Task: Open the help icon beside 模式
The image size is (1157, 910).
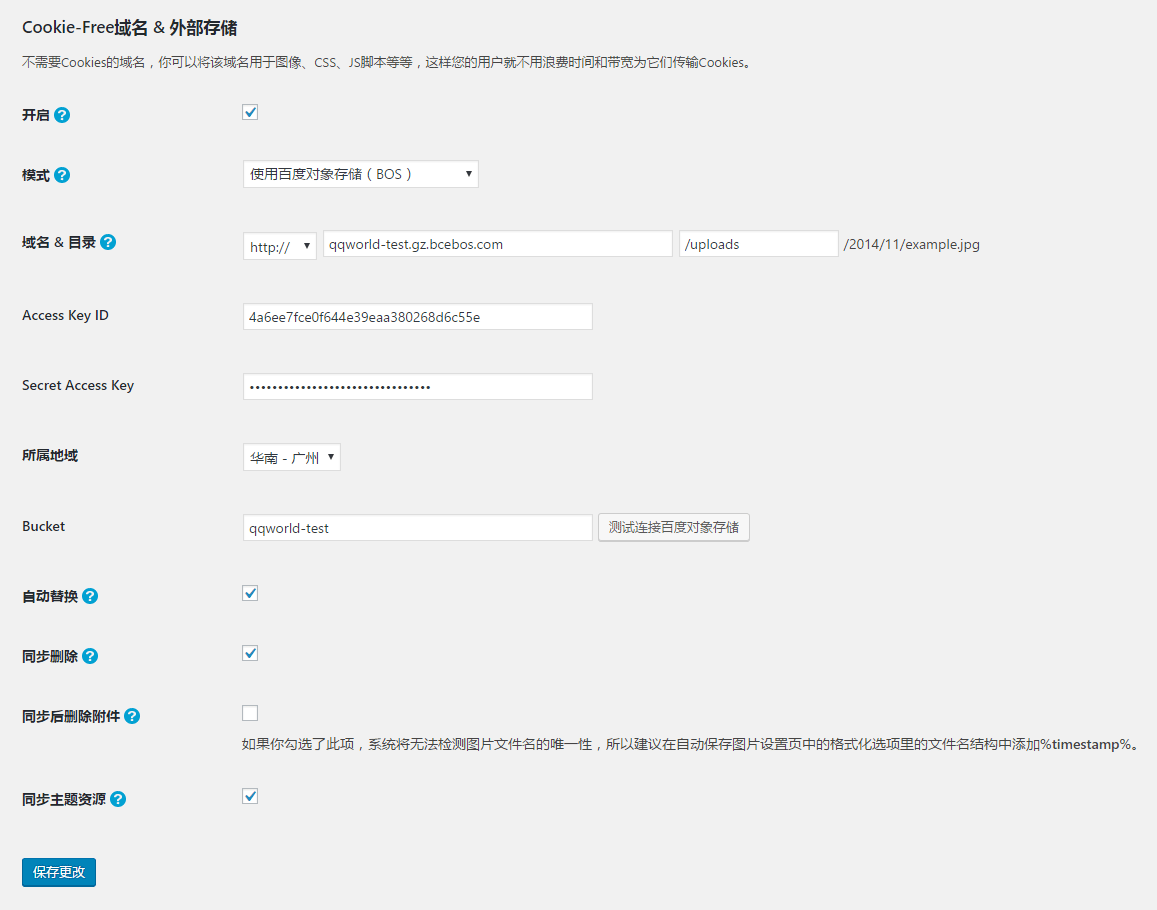Action: [x=62, y=175]
